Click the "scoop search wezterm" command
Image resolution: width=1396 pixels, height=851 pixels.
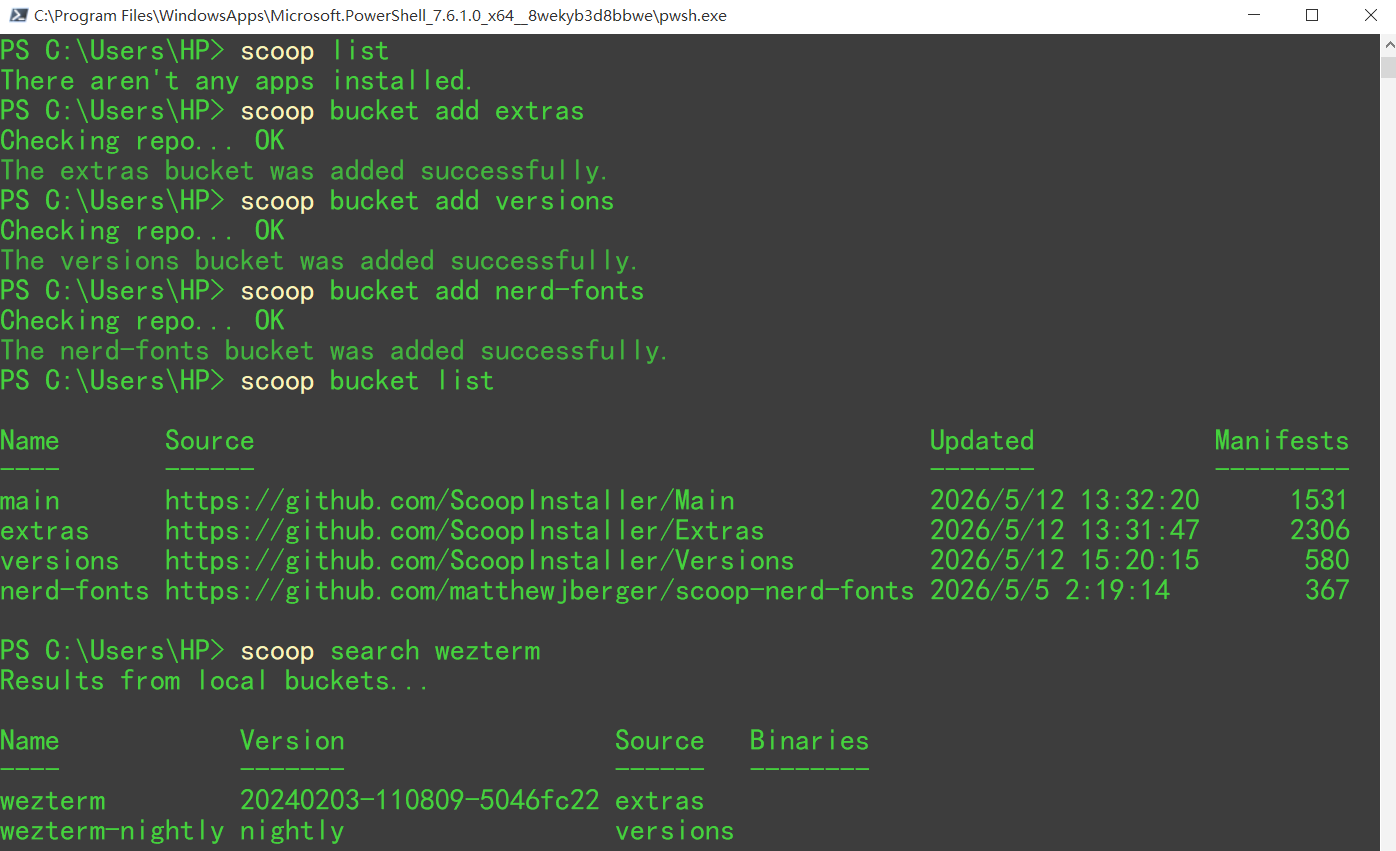coord(390,651)
